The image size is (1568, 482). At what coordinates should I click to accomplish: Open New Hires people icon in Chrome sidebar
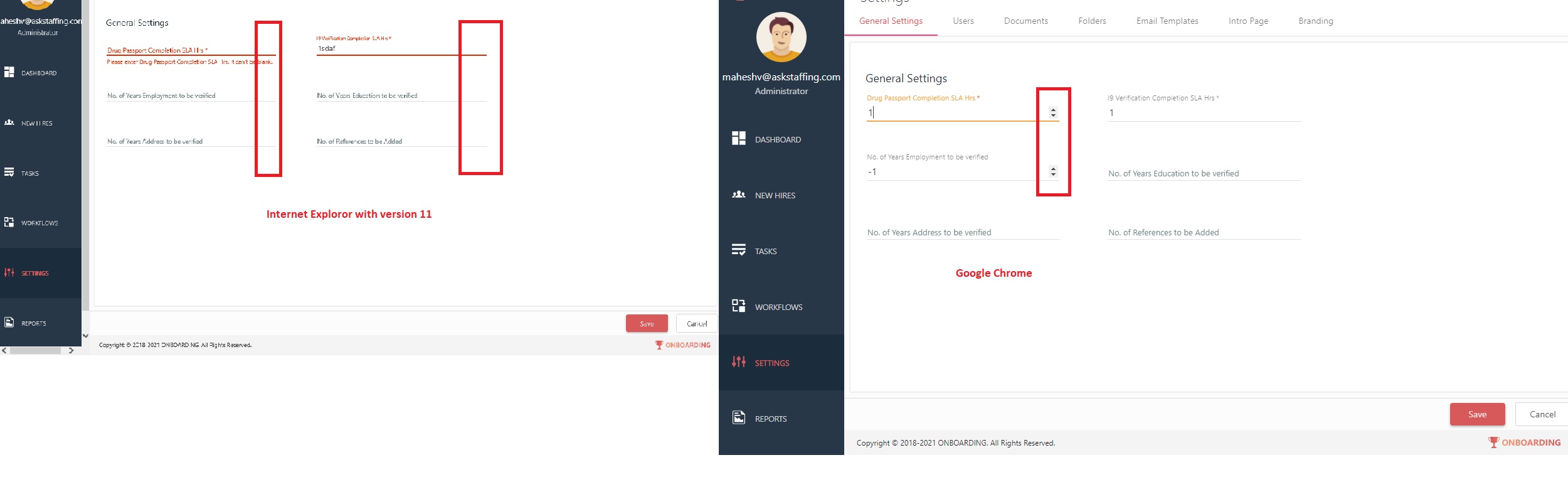click(739, 195)
